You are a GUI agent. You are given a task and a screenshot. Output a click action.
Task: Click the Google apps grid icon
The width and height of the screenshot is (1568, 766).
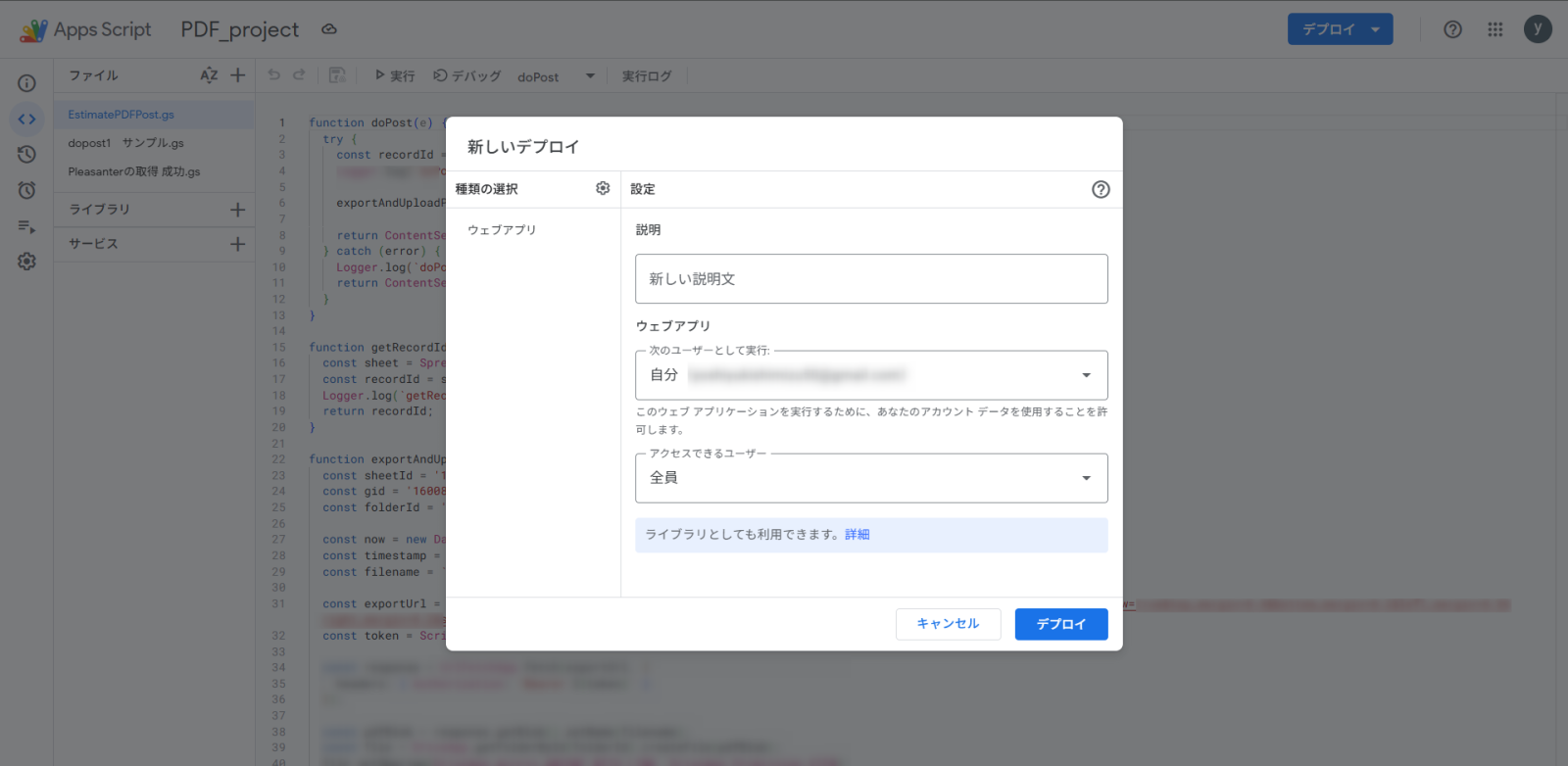1494,29
